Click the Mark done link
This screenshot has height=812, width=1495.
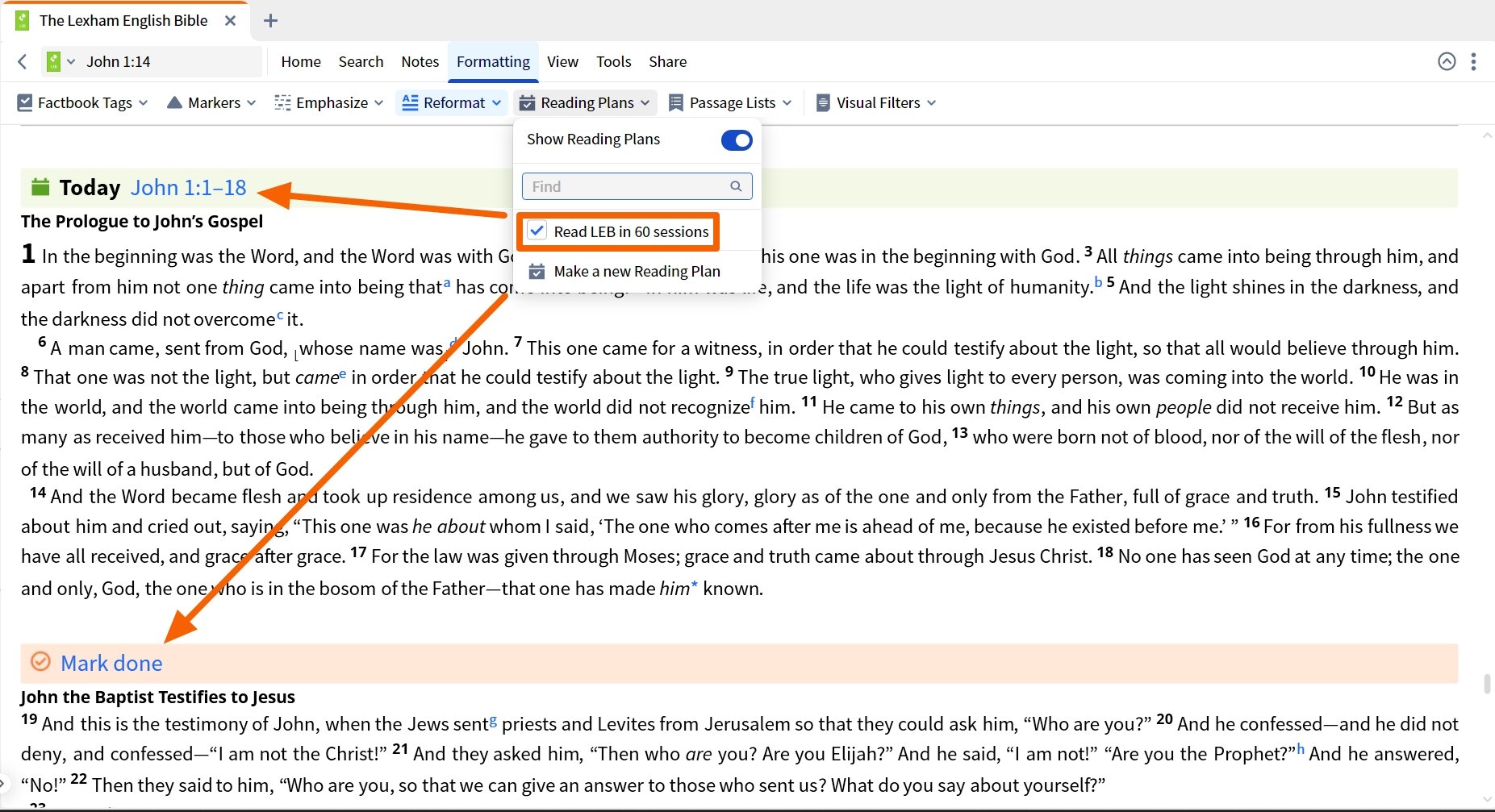111,663
